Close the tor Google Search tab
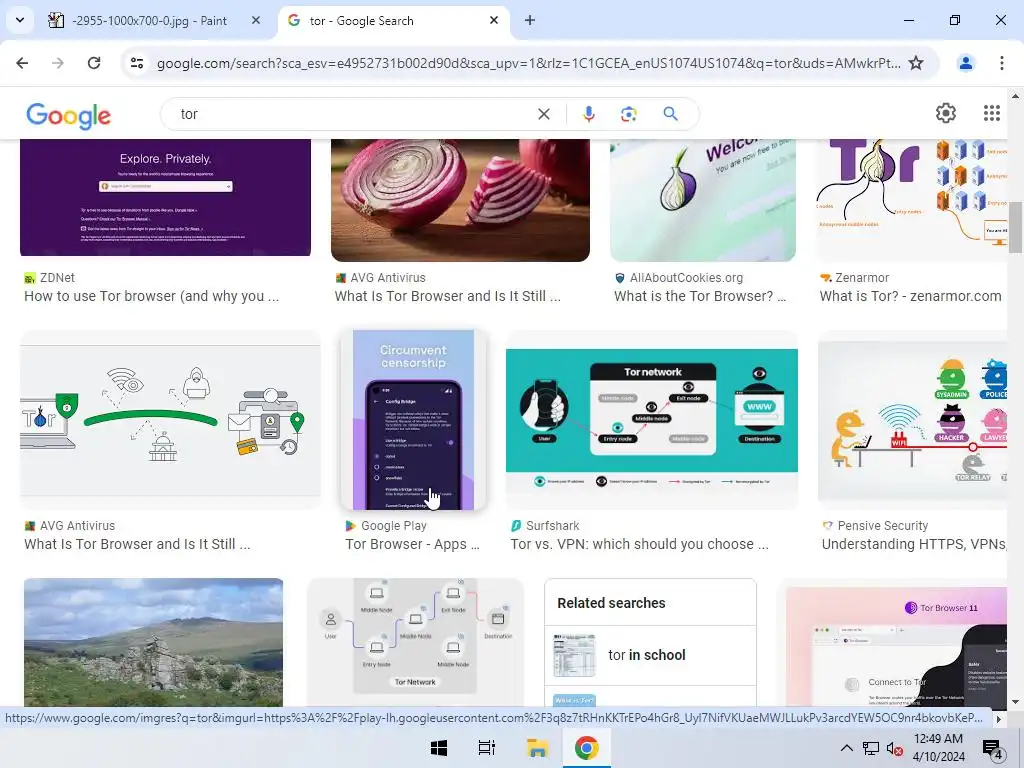 (x=494, y=20)
